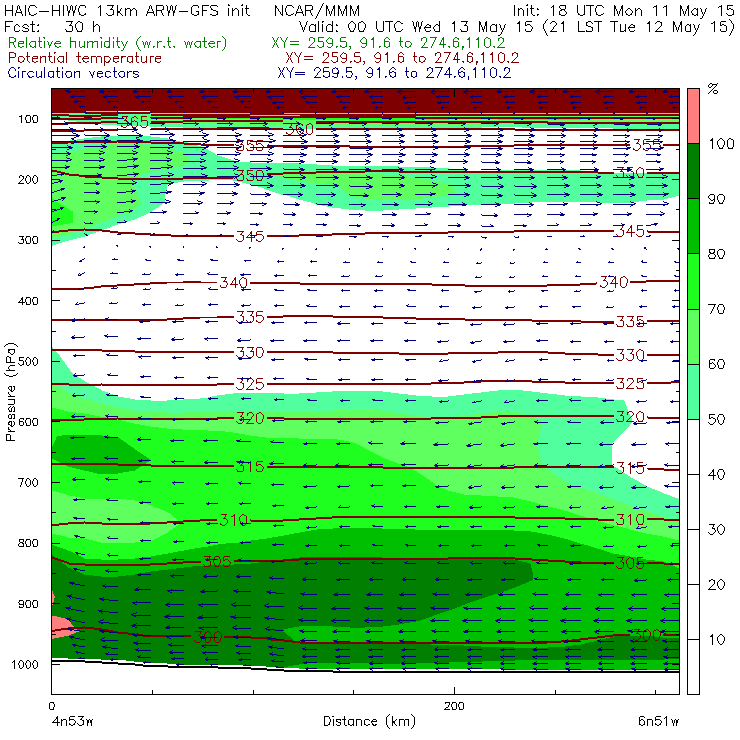The image size is (740, 740).
Task: Click the 100 pressure axis tick label
Action: [x=28, y=119]
